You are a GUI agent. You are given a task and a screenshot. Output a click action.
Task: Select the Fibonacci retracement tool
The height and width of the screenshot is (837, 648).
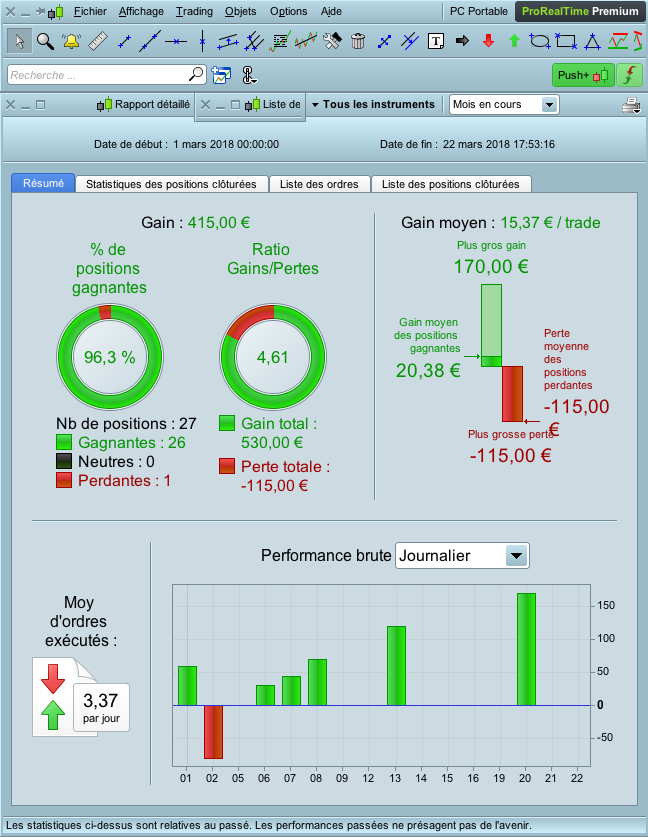(x=280, y=41)
